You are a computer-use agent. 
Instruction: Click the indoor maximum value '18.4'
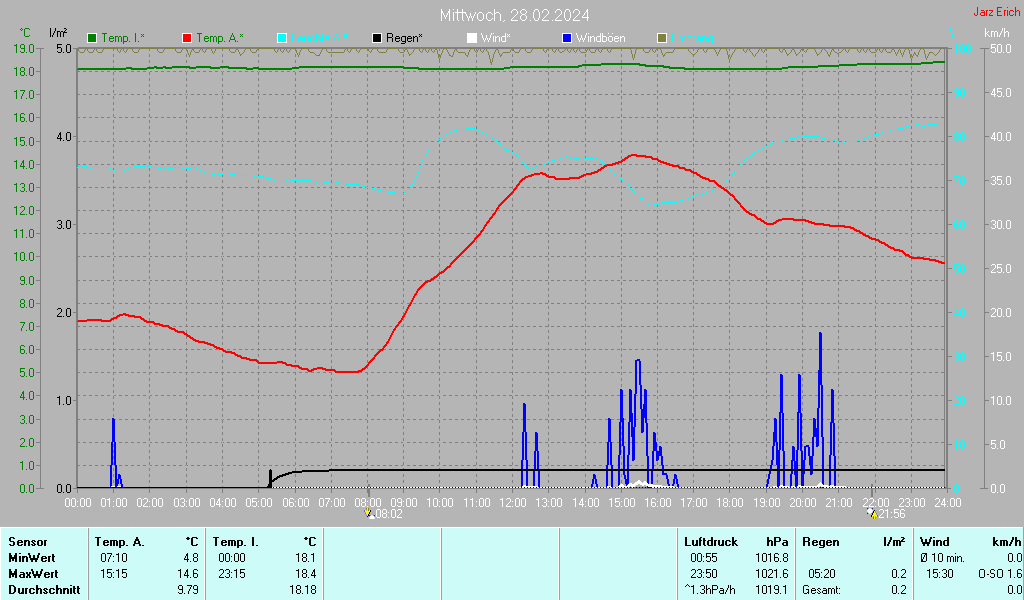(x=306, y=574)
